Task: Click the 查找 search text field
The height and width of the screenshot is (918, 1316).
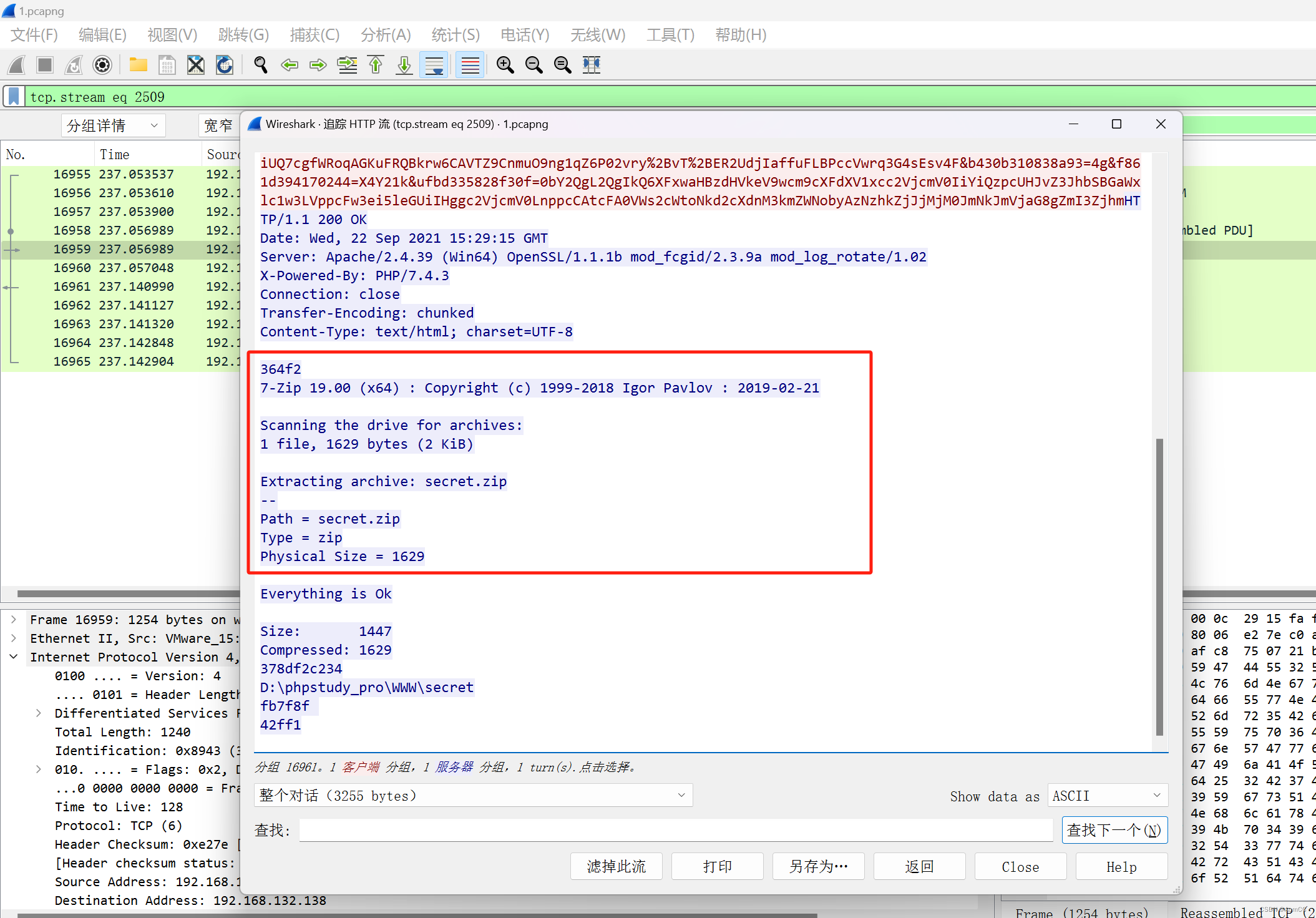Action: pos(676,830)
